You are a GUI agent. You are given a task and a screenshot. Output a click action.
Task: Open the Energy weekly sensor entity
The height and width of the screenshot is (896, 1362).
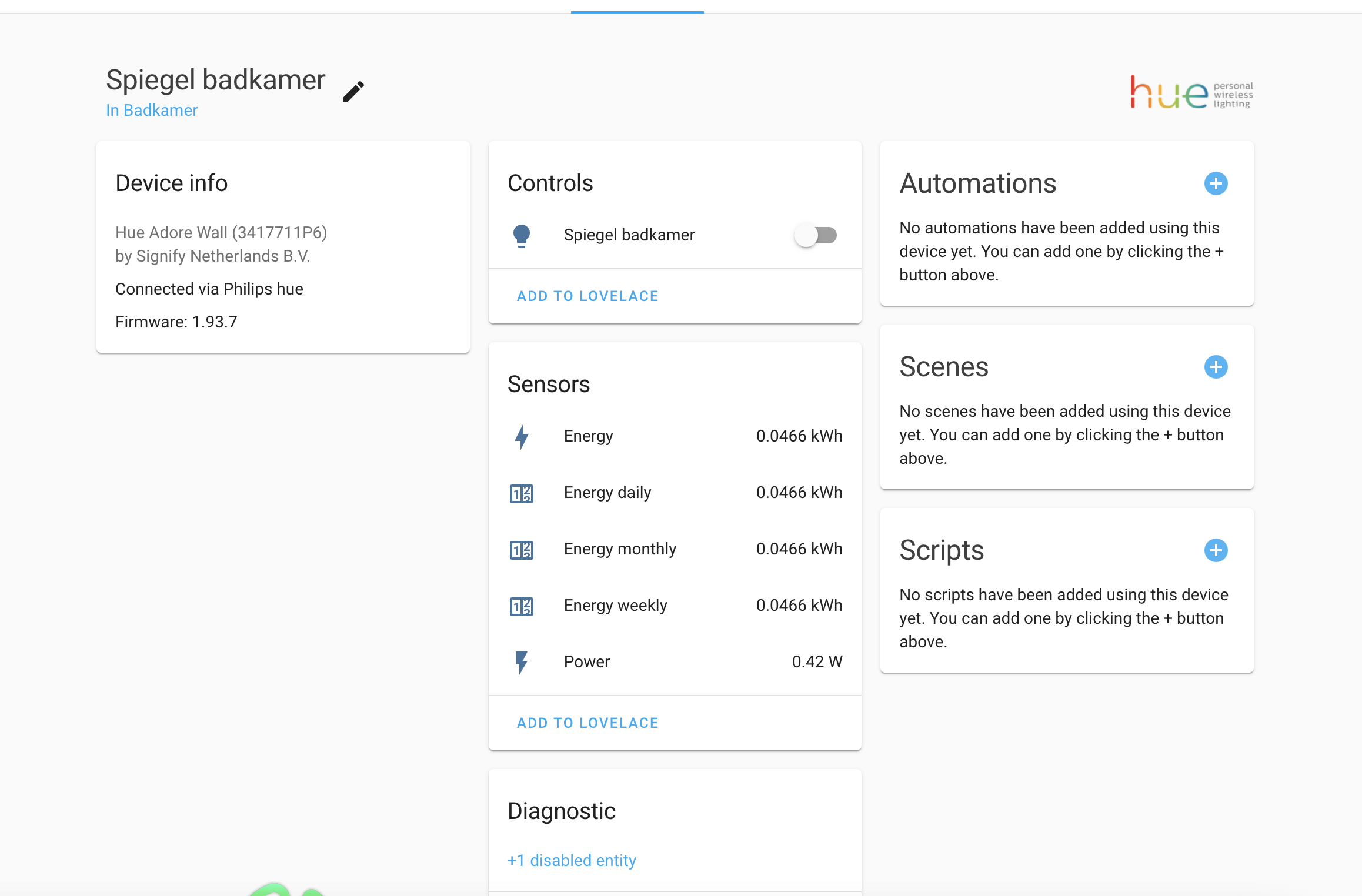coord(615,606)
